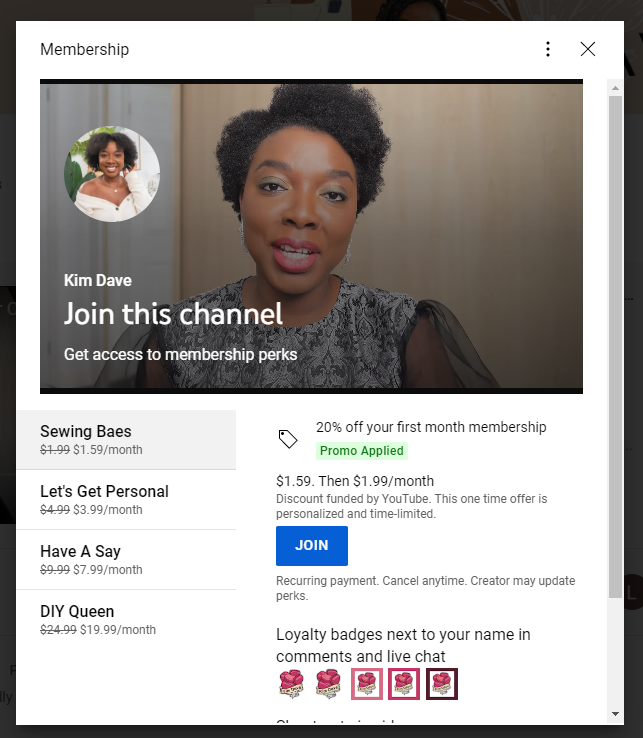Screen dimensions: 643x738
Task: Click the 'Join this channel' banner heading
Action: point(173,314)
